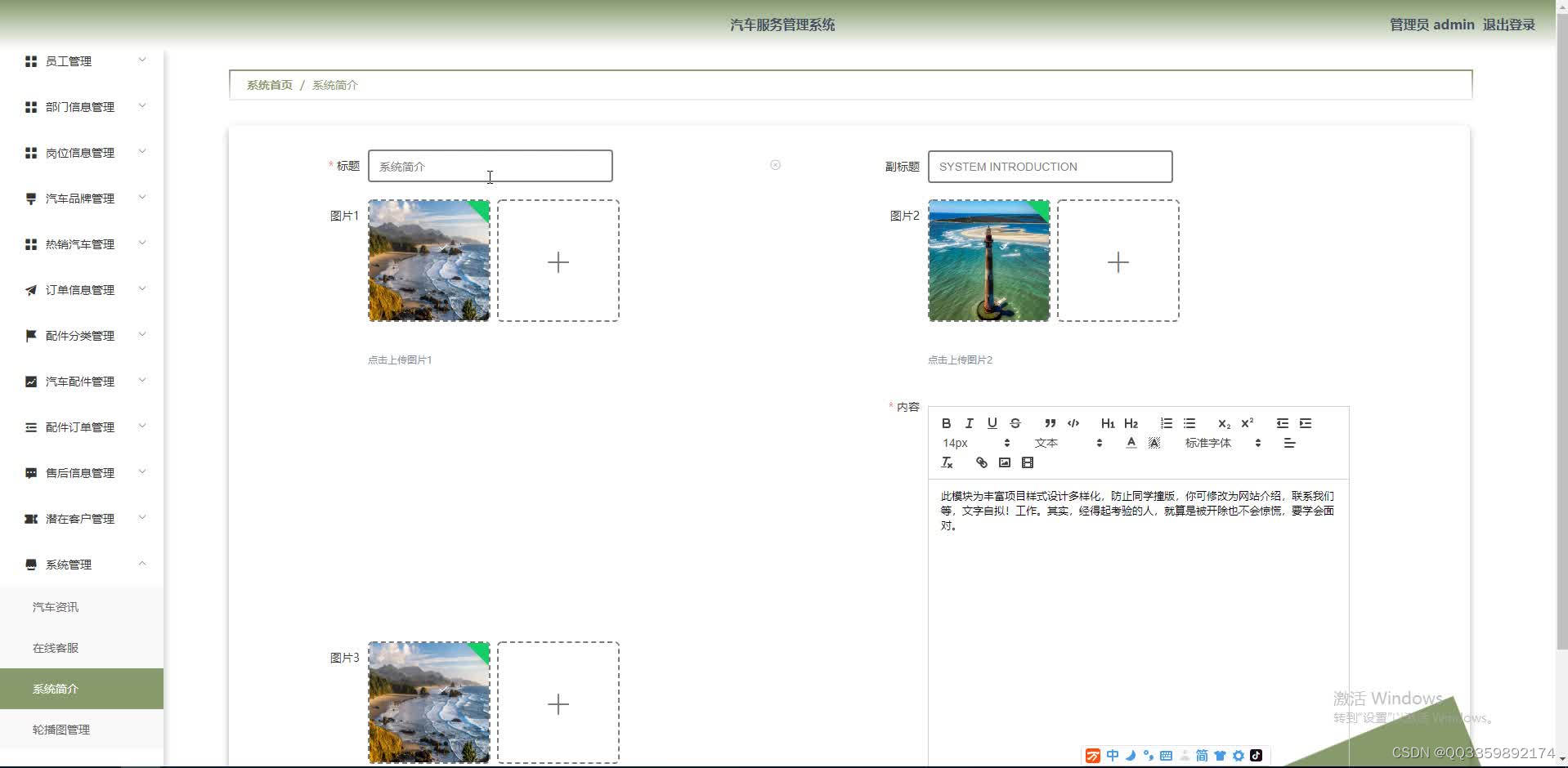
Task: Decrease indent in the editor
Action: click(x=1282, y=423)
